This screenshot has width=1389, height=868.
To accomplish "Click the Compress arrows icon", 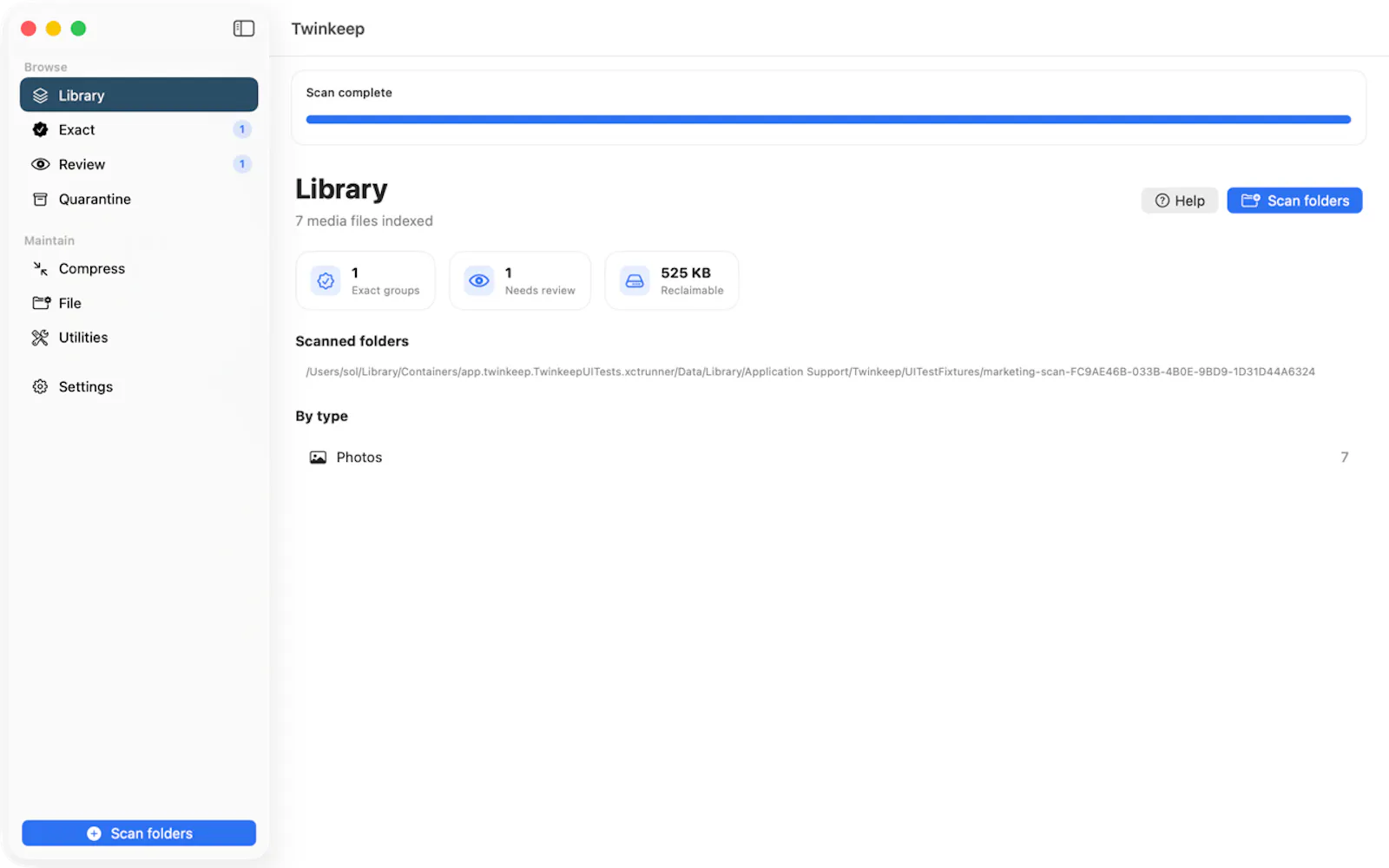I will (40, 268).
